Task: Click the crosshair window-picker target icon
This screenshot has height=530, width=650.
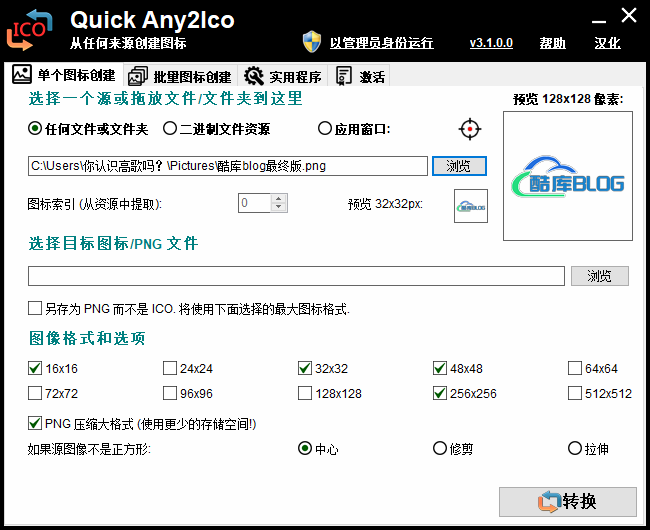Action: [470, 129]
